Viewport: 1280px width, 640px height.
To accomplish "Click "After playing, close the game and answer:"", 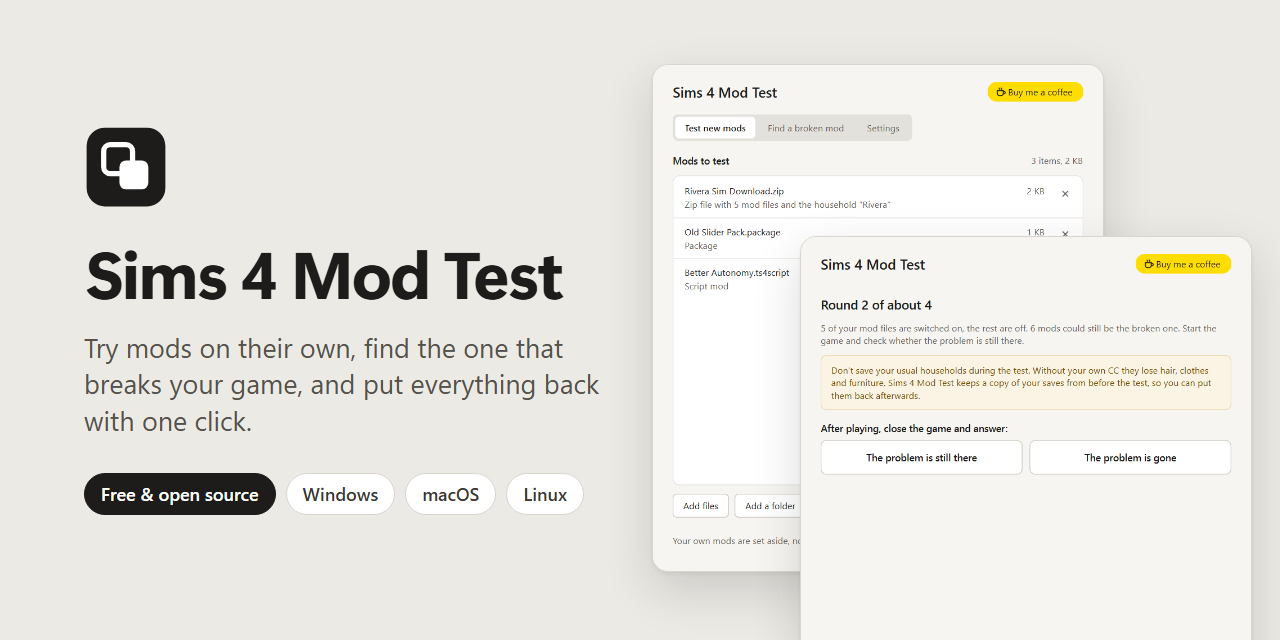I will (x=914, y=429).
